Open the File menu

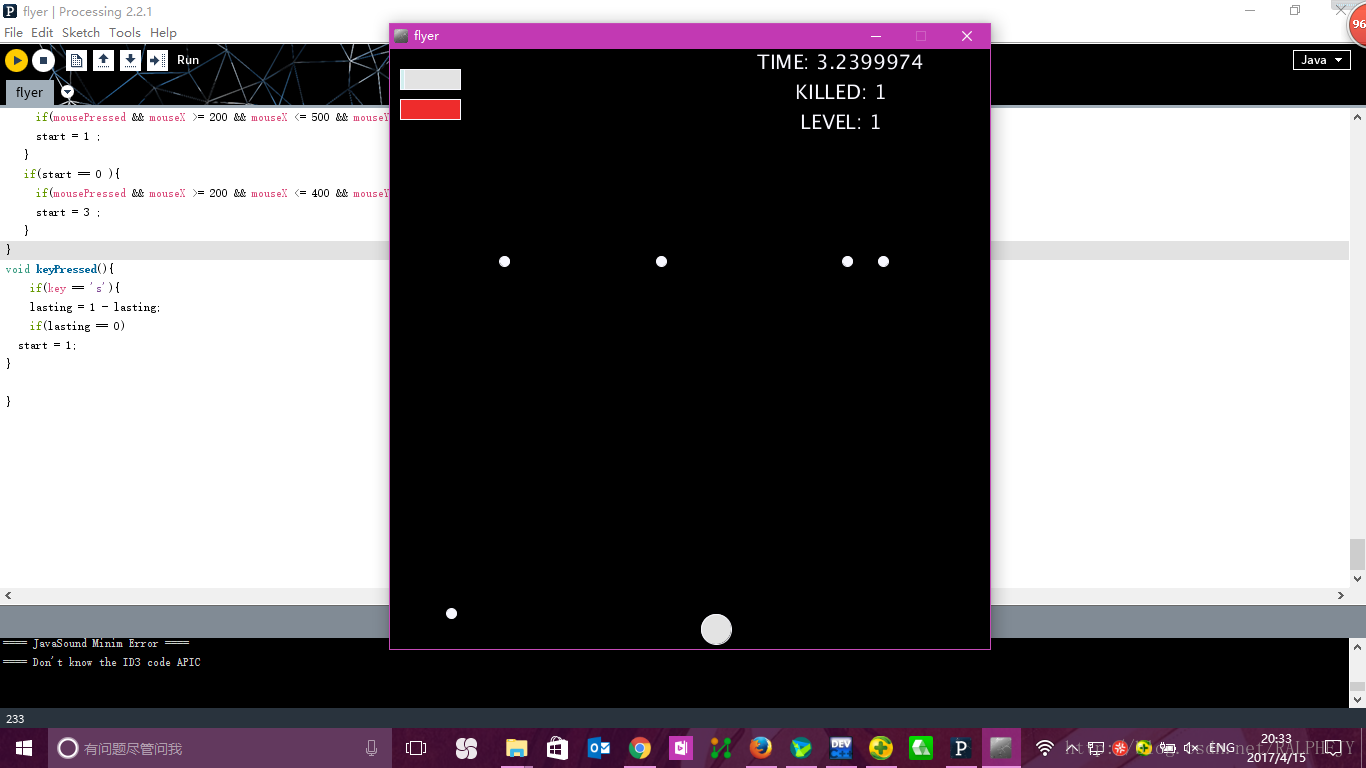click(13, 33)
